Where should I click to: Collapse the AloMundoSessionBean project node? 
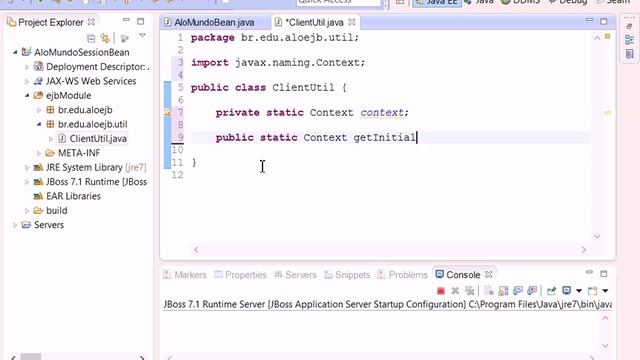pyautogui.click(x=15, y=52)
